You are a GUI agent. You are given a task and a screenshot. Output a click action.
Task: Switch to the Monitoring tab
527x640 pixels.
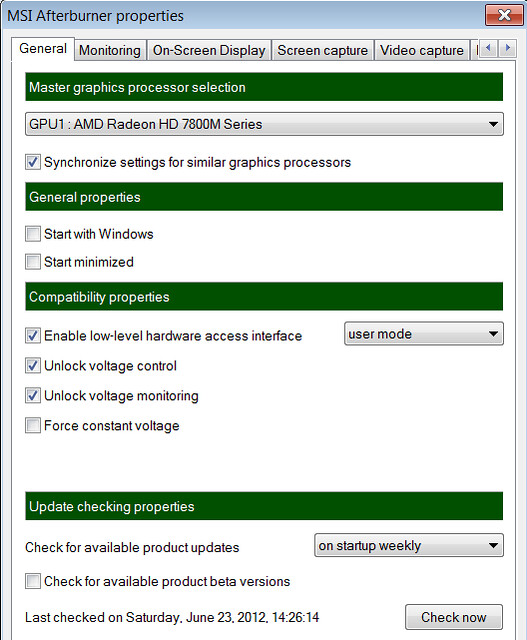[110, 50]
